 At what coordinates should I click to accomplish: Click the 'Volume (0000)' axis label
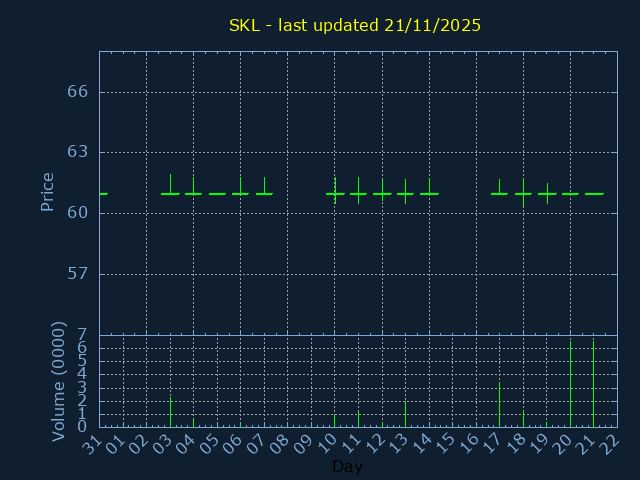coord(59,381)
